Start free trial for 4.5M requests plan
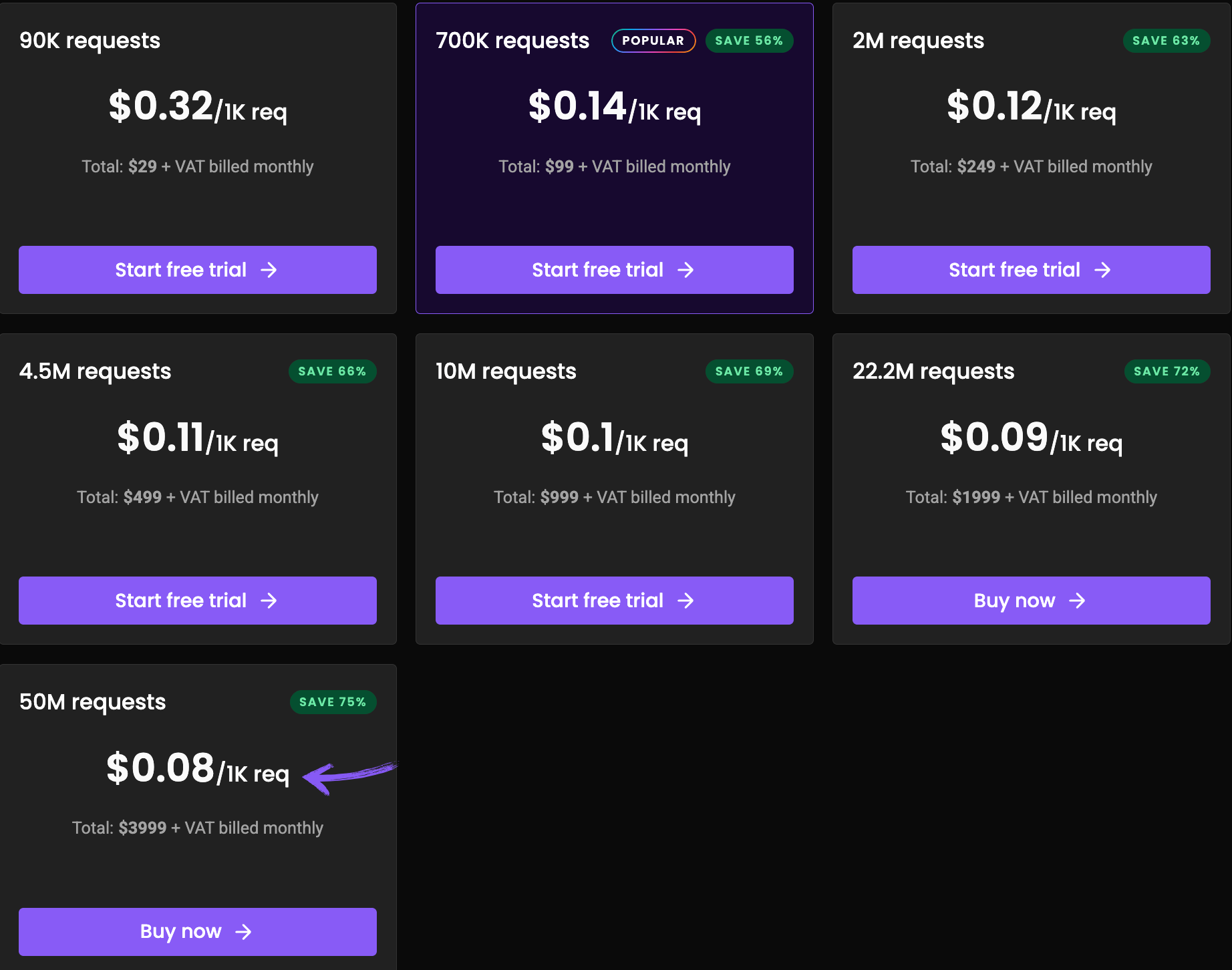This screenshot has height=970, width=1232. [x=197, y=601]
